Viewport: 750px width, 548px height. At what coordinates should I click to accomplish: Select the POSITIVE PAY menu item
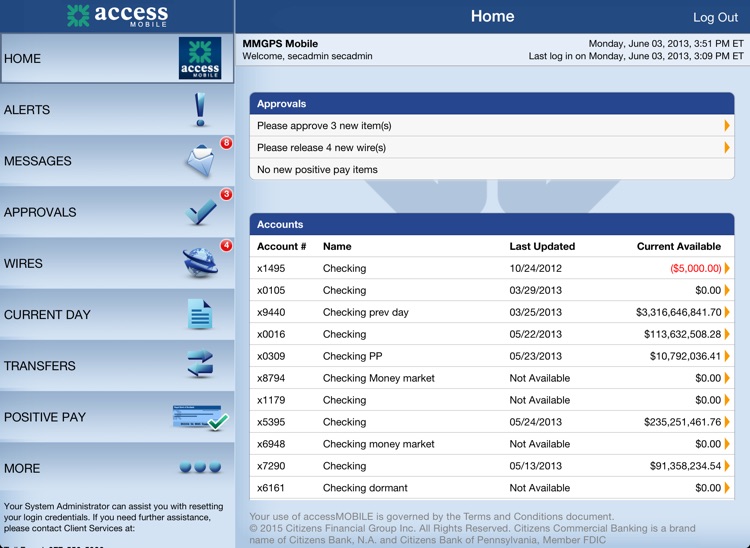[117, 416]
